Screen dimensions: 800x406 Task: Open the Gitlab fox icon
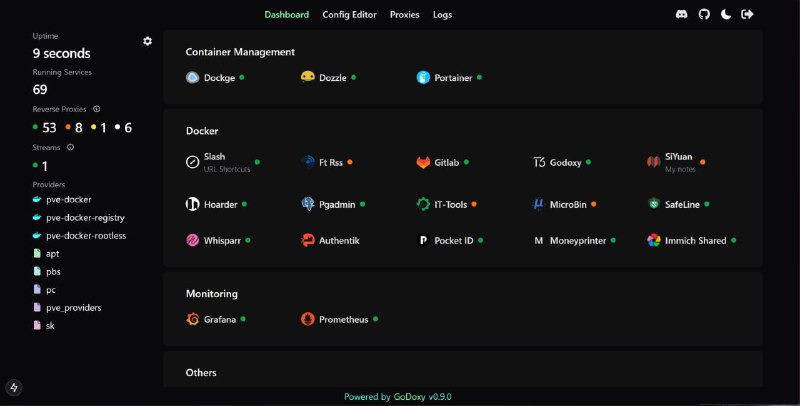click(424, 162)
